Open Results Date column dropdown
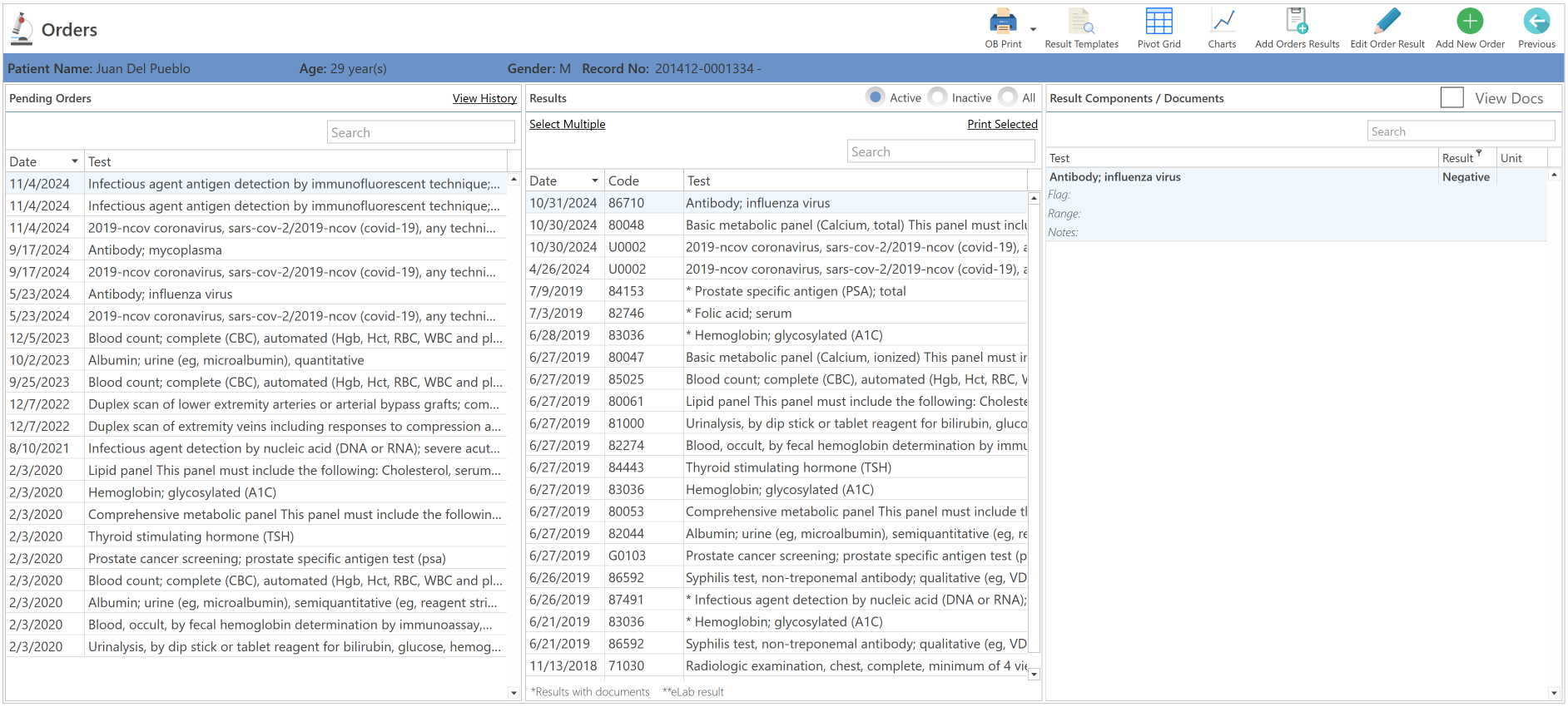Viewport: 1568px width, 707px height. 595,180
